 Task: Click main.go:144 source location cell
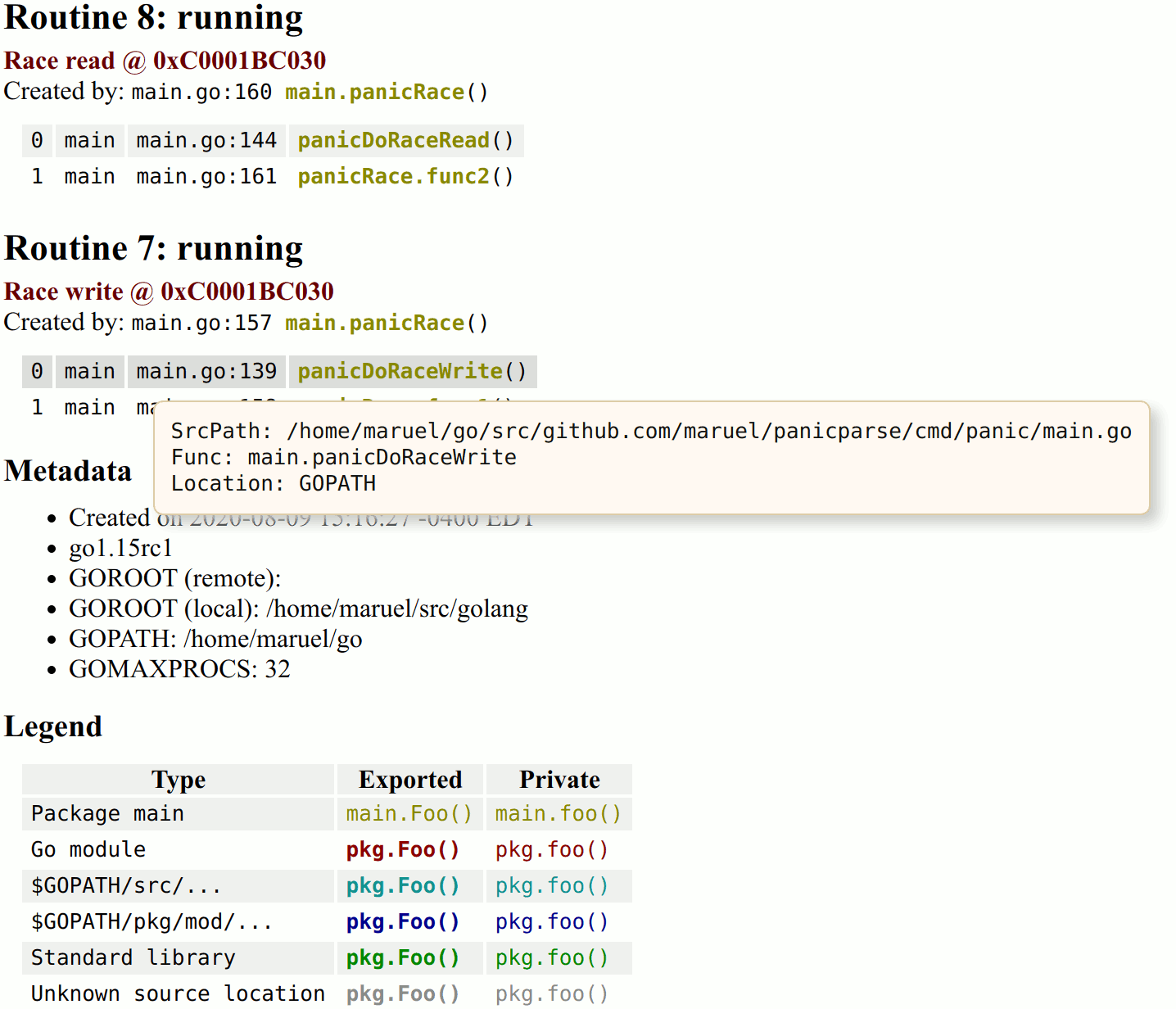(x=206, y=141)
